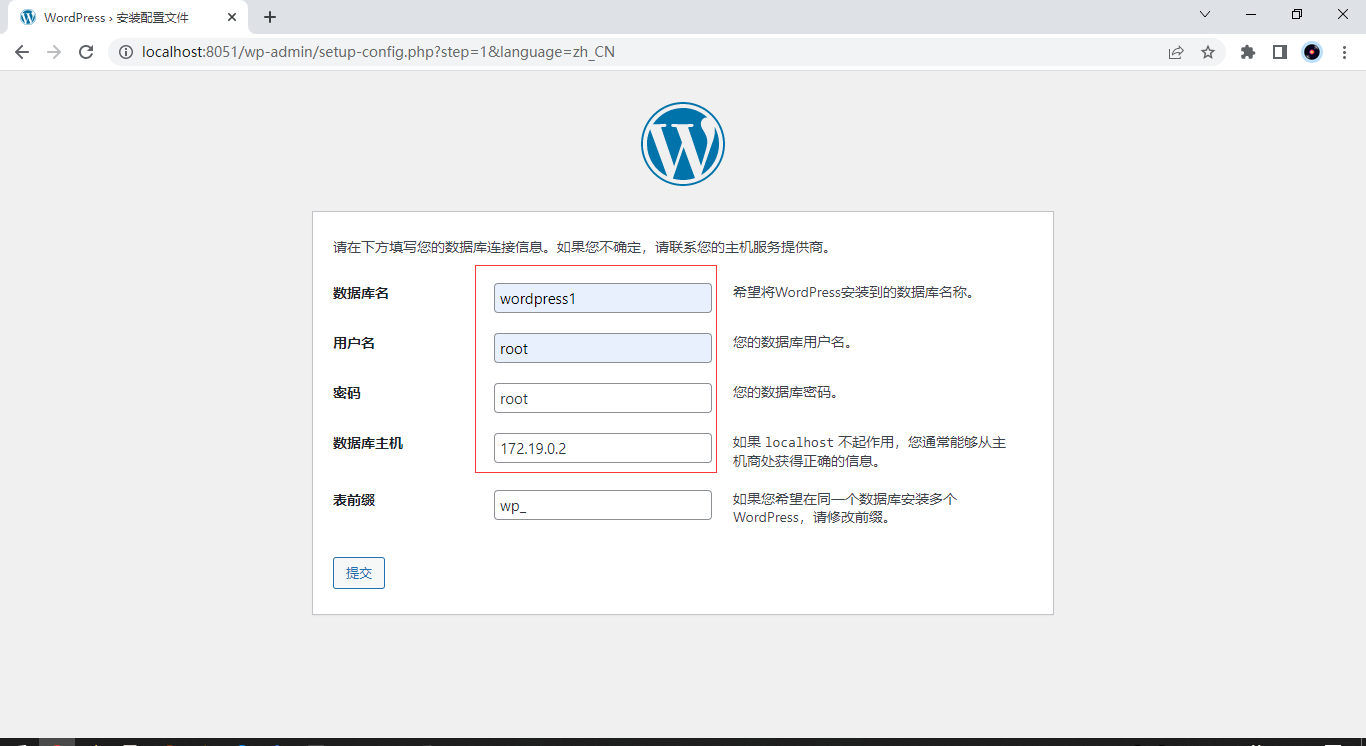Select the WordPress 安装配置文件 tab

click(128, 17)
